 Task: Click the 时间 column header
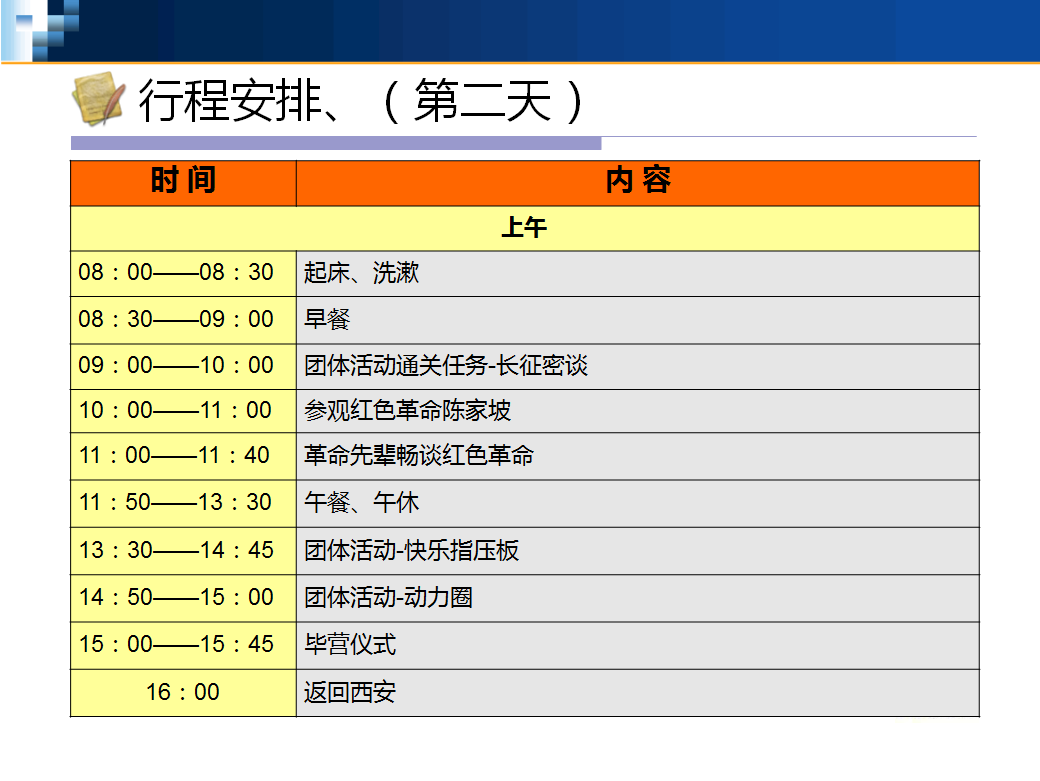184,183
